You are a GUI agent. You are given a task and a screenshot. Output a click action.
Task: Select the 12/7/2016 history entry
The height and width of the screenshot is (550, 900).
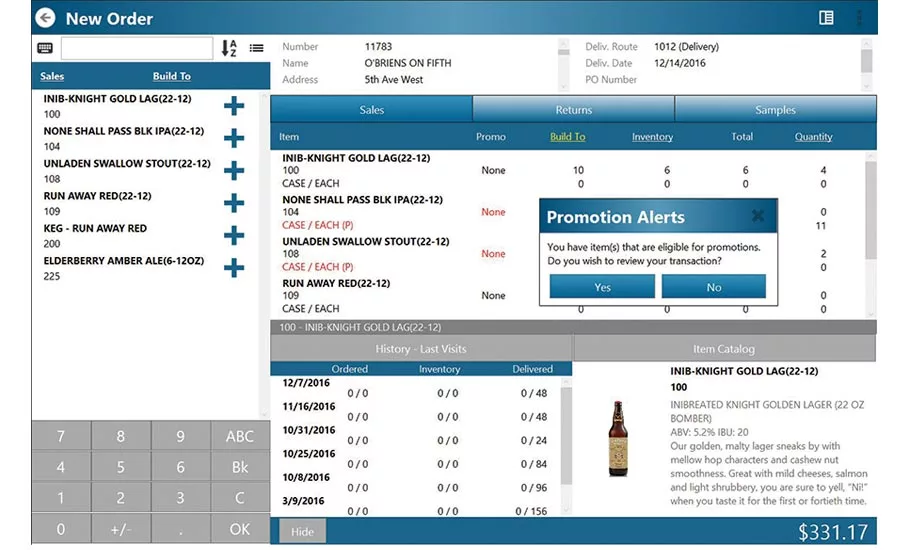[414, 388]
